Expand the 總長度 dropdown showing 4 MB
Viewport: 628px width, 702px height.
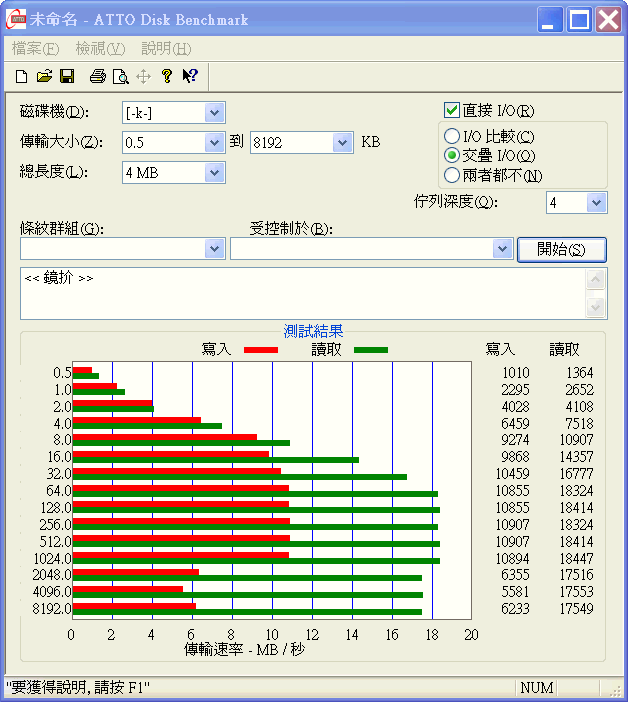214,173
